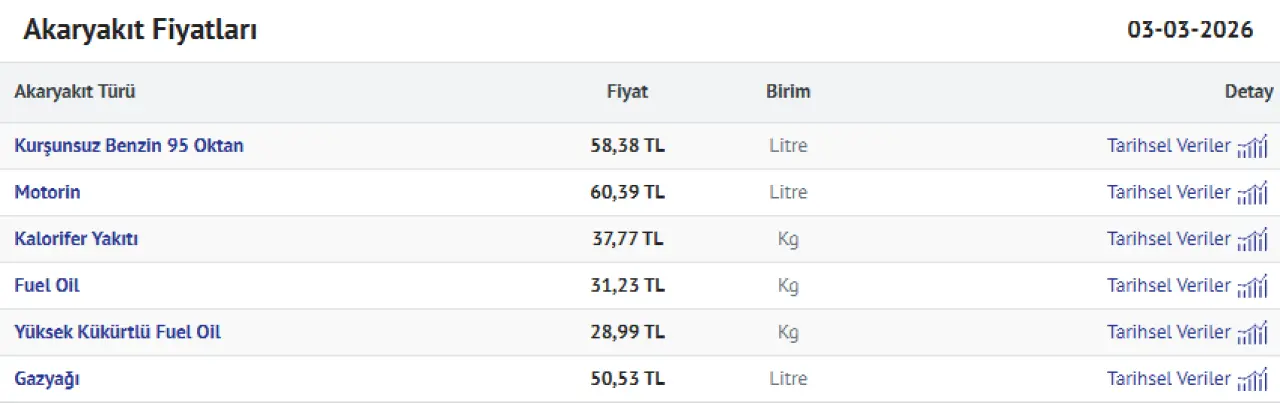Image resolution: width=1280 pixels, height=403 pixels.
Task: Open Yüksek Kükürtlü Fuel Oil link
Action: (x=117, y=332)
